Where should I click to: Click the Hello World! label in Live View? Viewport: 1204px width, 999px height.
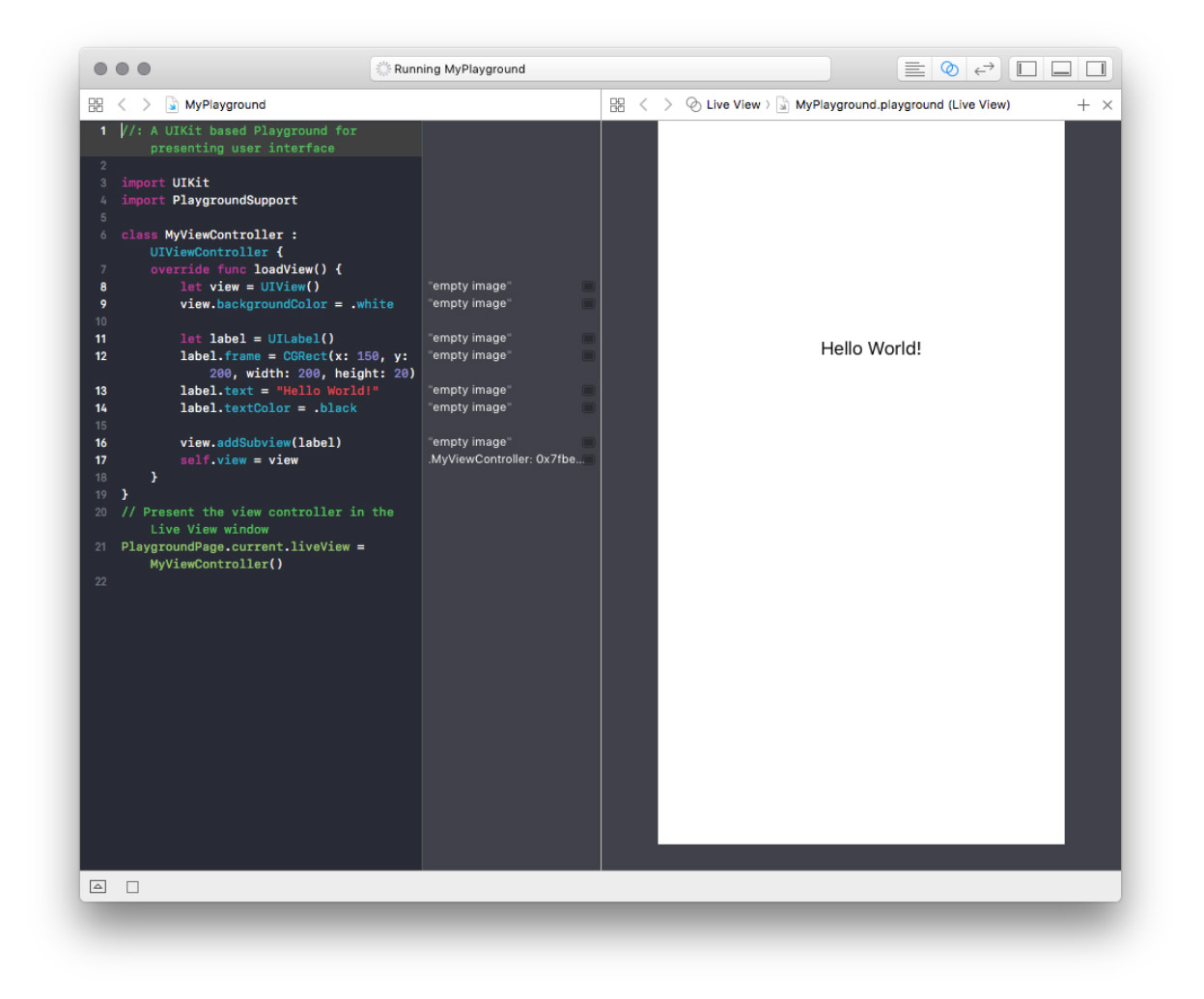click(x=870, y=349)
